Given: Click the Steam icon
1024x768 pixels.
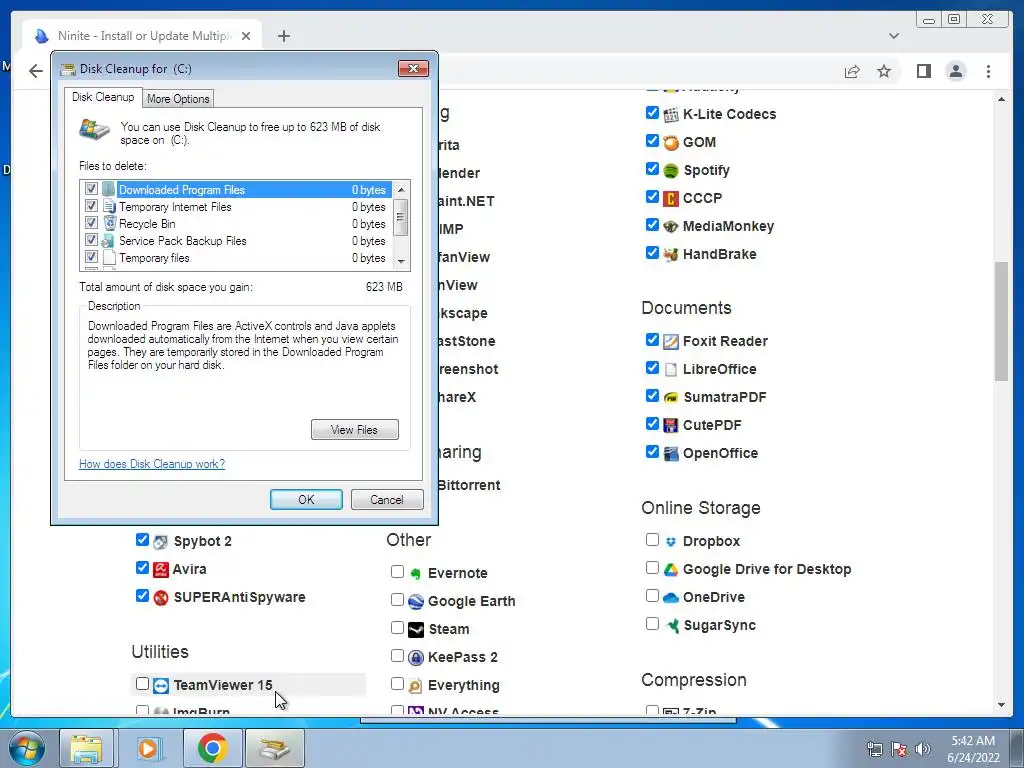Looking at the screenshot, I should pyautogui.click(x=416, y=630).
